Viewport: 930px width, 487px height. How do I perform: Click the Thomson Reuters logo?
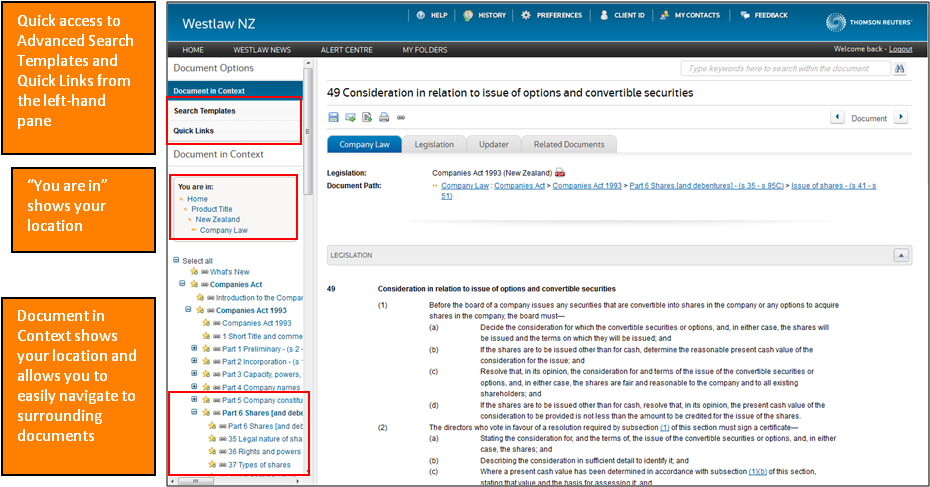868,23
